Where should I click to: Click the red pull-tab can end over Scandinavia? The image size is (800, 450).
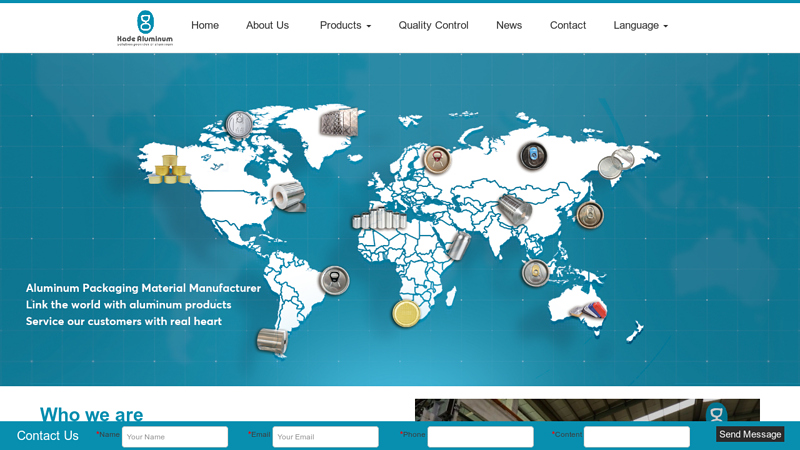pyautogui.click(x=437, y=160)
